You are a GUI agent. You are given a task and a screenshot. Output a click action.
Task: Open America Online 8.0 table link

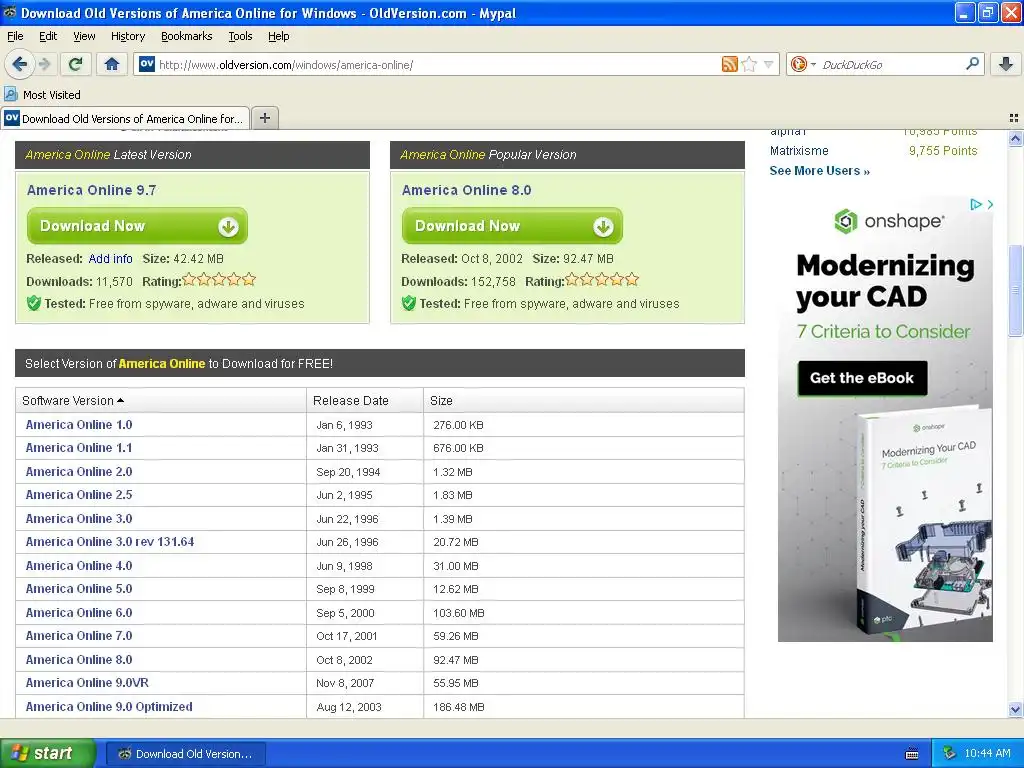79,660
